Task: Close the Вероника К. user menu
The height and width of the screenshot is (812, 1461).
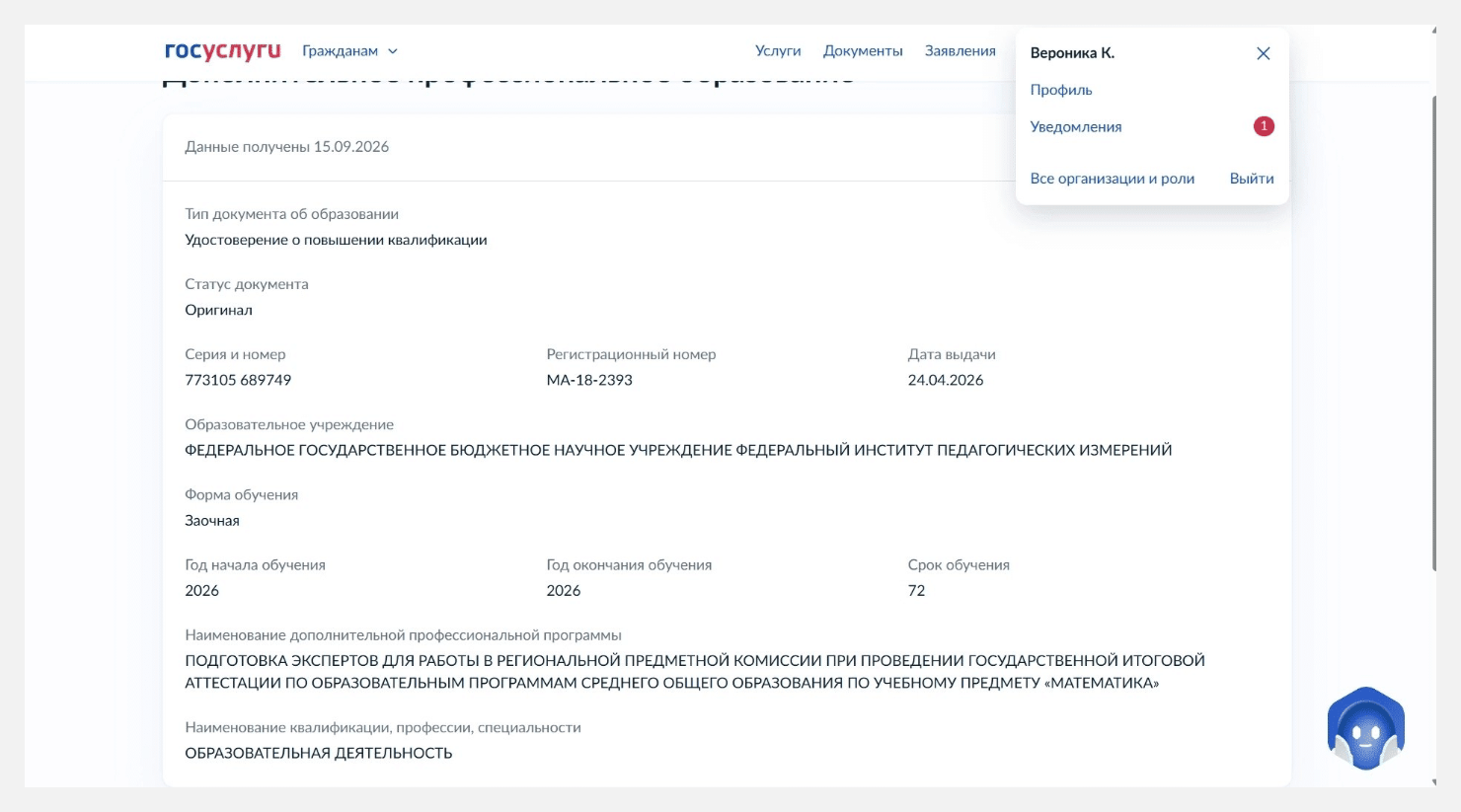Action: (x=1263, y=53)
